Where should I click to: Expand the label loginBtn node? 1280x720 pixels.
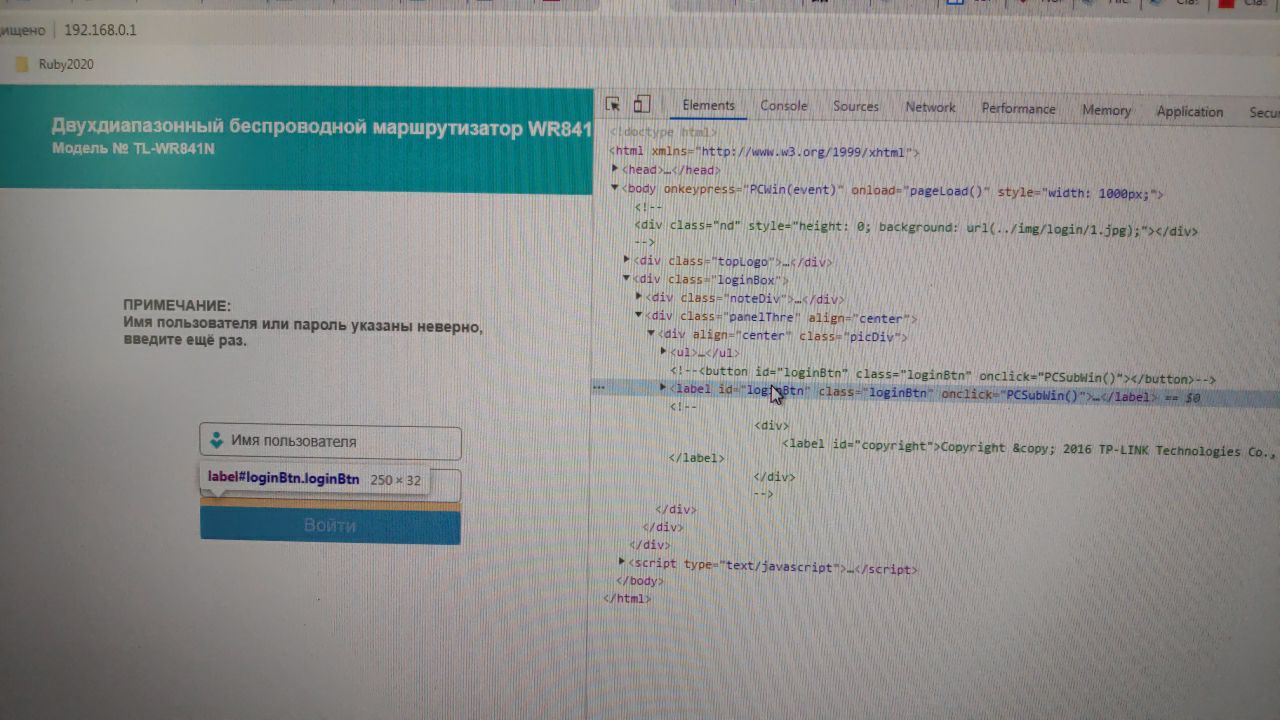click(x=663, y=388)
